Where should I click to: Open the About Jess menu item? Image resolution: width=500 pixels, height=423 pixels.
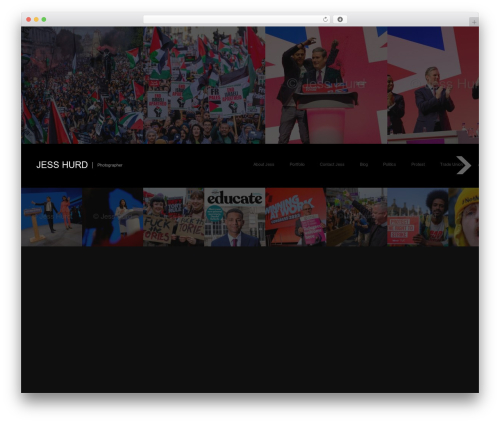263,164
